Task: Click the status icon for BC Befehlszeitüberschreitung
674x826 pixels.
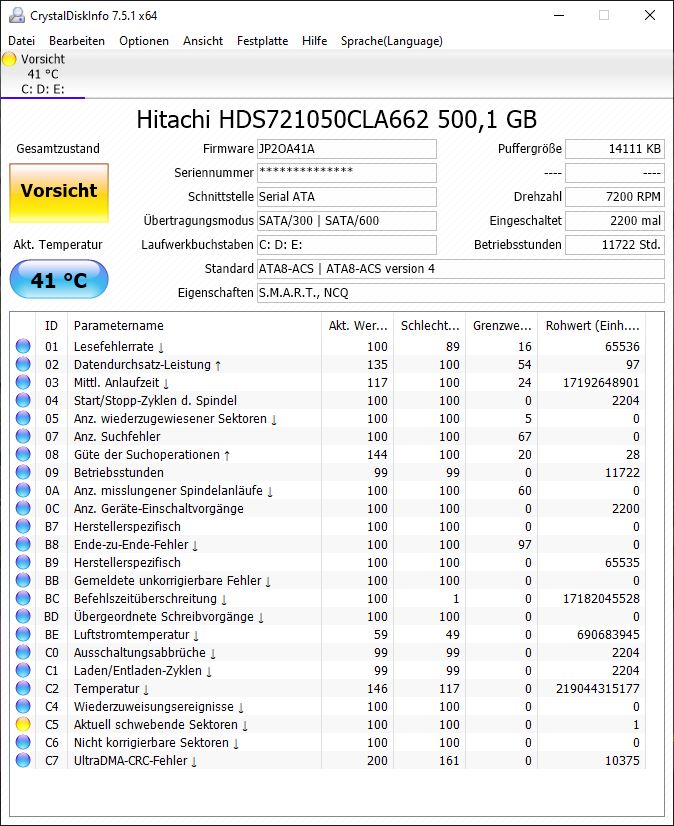Action: 23,598
